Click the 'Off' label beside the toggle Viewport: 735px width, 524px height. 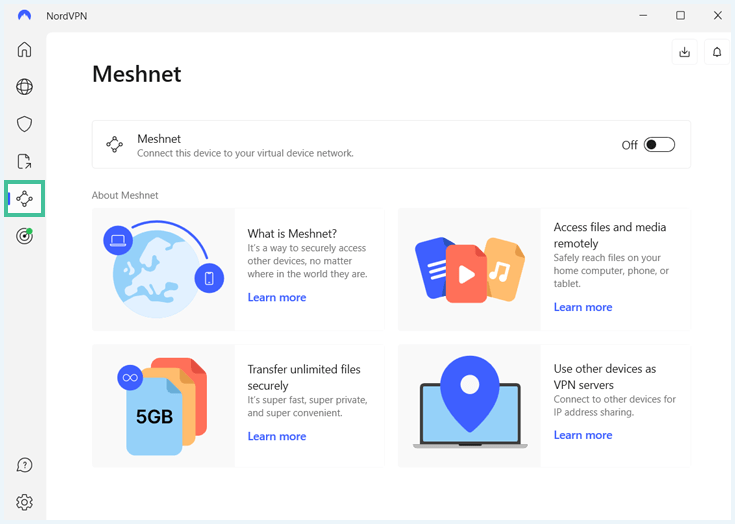tap(630, 145)
